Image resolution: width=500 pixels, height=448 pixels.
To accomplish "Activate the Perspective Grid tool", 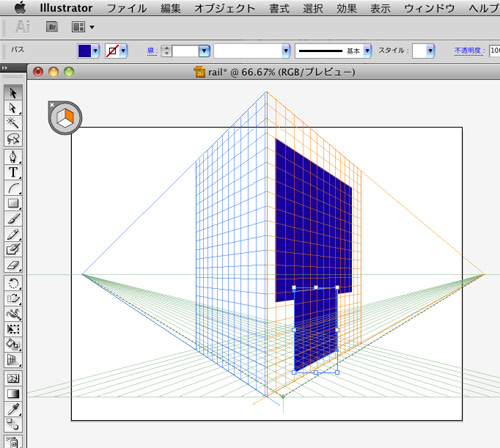I will click(x=13, y=360).
